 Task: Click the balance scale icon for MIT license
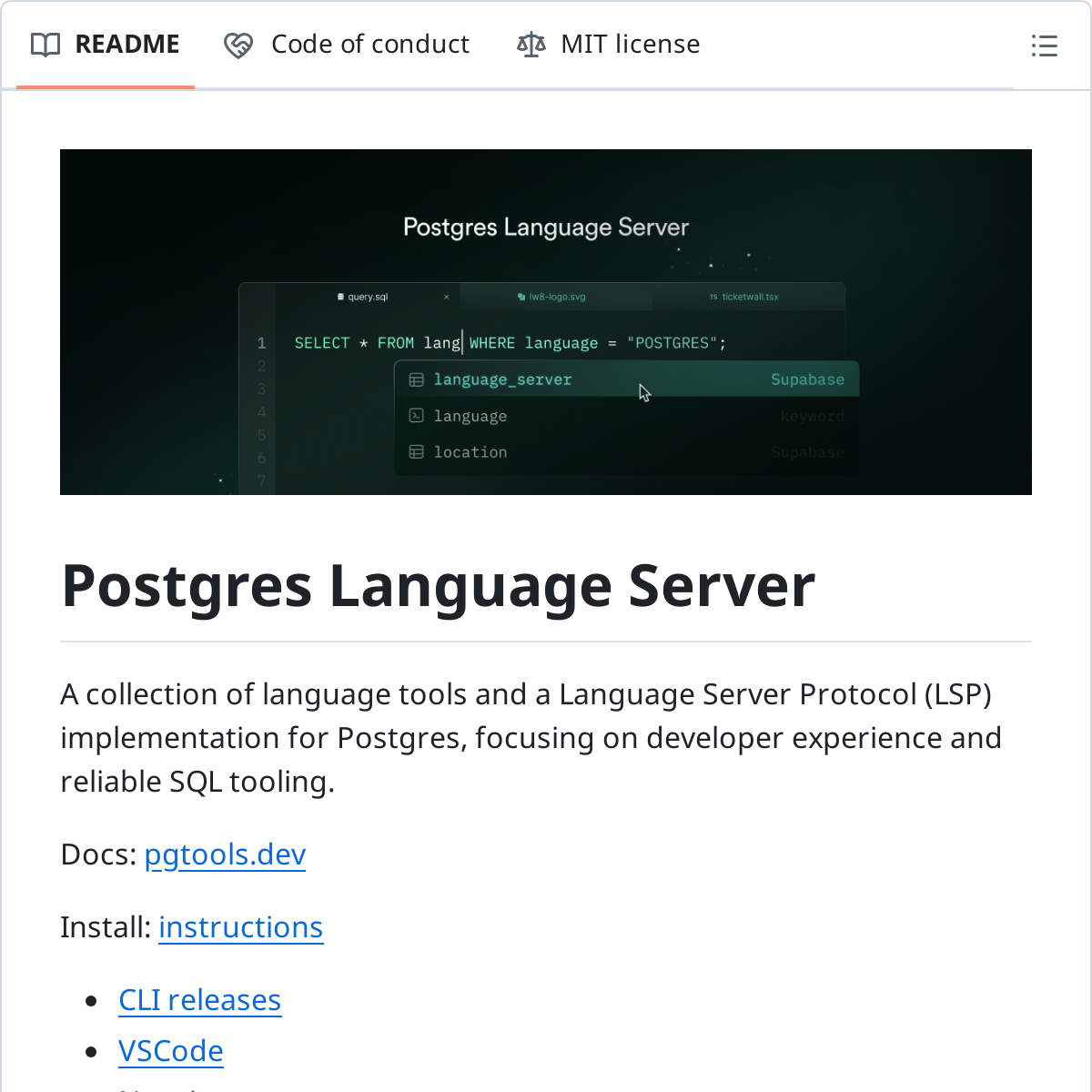[x=531, y=45]
